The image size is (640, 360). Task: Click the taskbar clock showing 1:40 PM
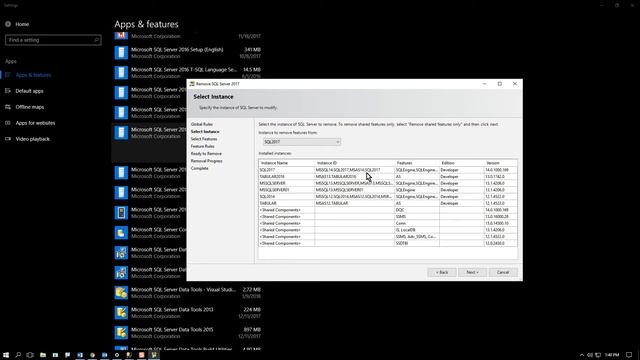pyautogui.click(x=612, y=355)
